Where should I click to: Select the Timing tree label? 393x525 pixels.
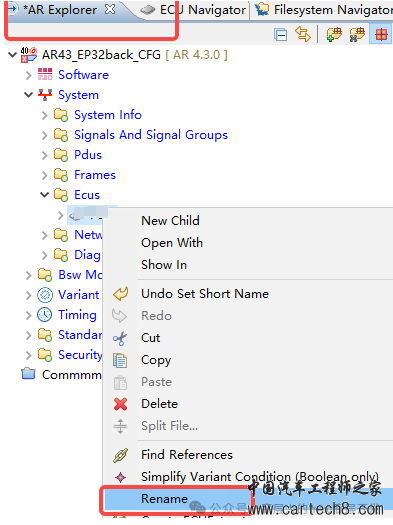point(77,315)
